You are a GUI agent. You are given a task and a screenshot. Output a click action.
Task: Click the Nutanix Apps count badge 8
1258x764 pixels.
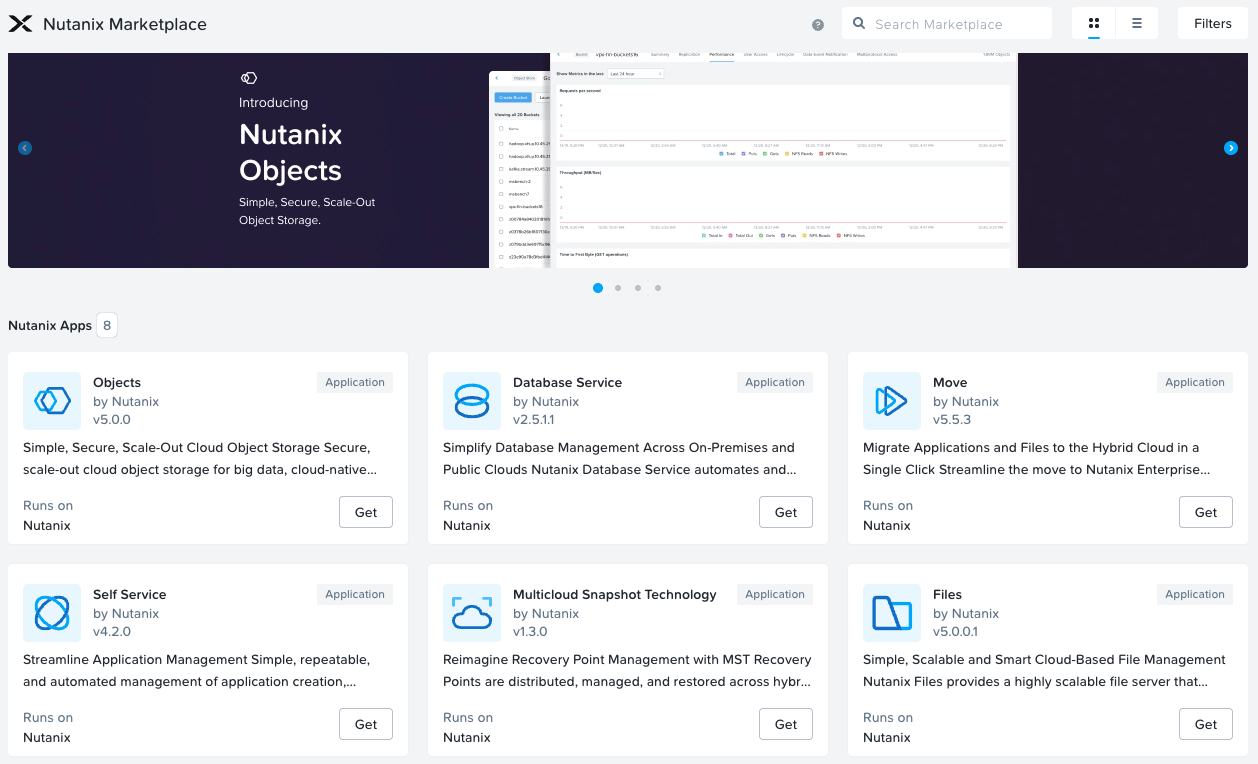pos(107,325)
